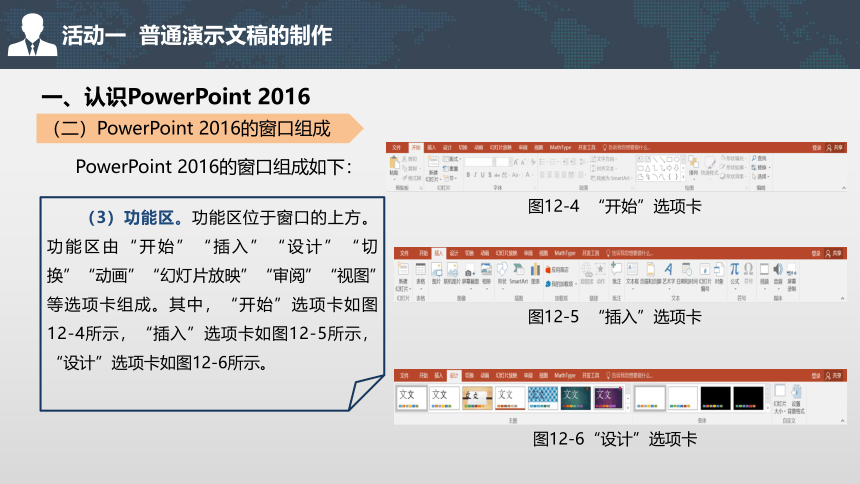Toggle text Shadow (S) in the Home ribbon figure
The width and height of the screenshot is (860, 484).
(490, 175)
